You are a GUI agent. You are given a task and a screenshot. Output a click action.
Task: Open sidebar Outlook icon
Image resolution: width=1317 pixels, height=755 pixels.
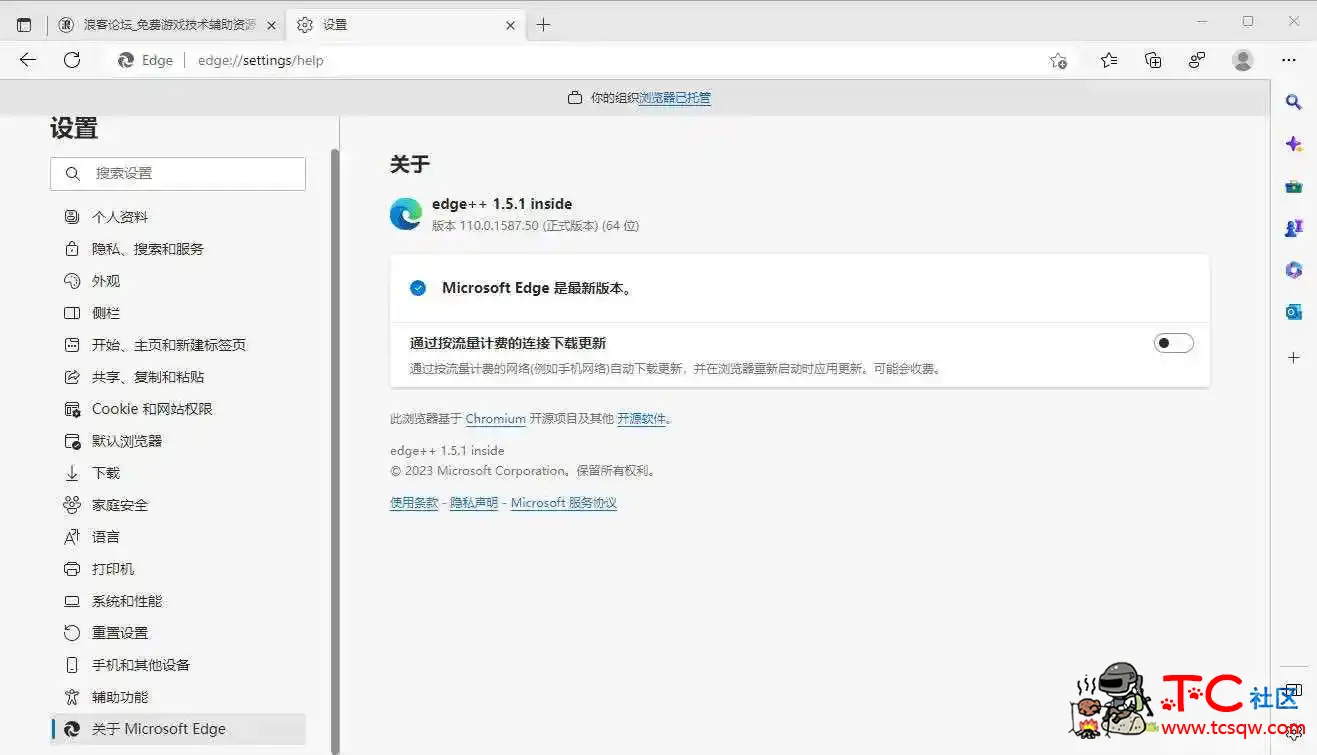(x=1293, y=312)
